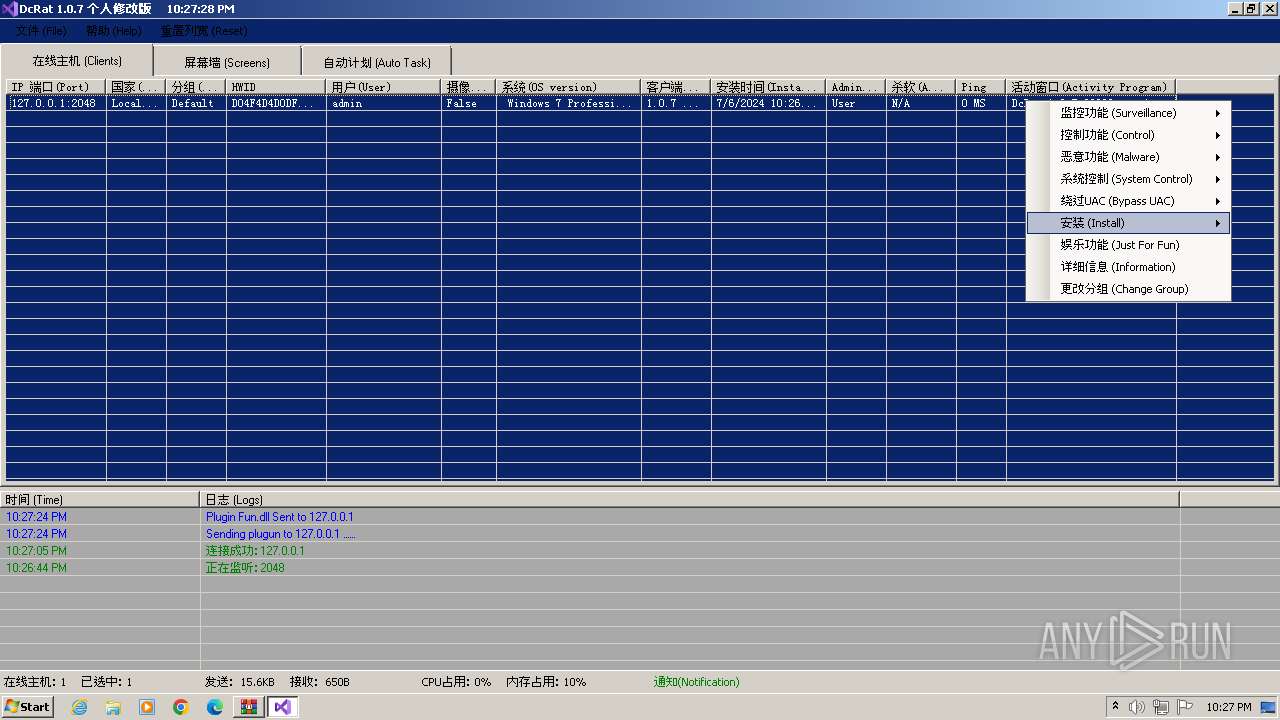1280x720 pixels.
Task: Click the 通知 (Notification) status link
Action: click(696, 682)
